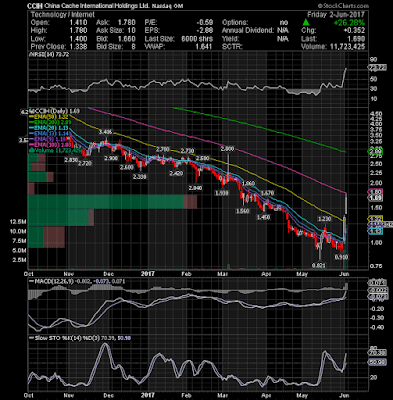The image size is (393, 400).
Task: Click the Bid value 1.660
Action: point(126,39)
